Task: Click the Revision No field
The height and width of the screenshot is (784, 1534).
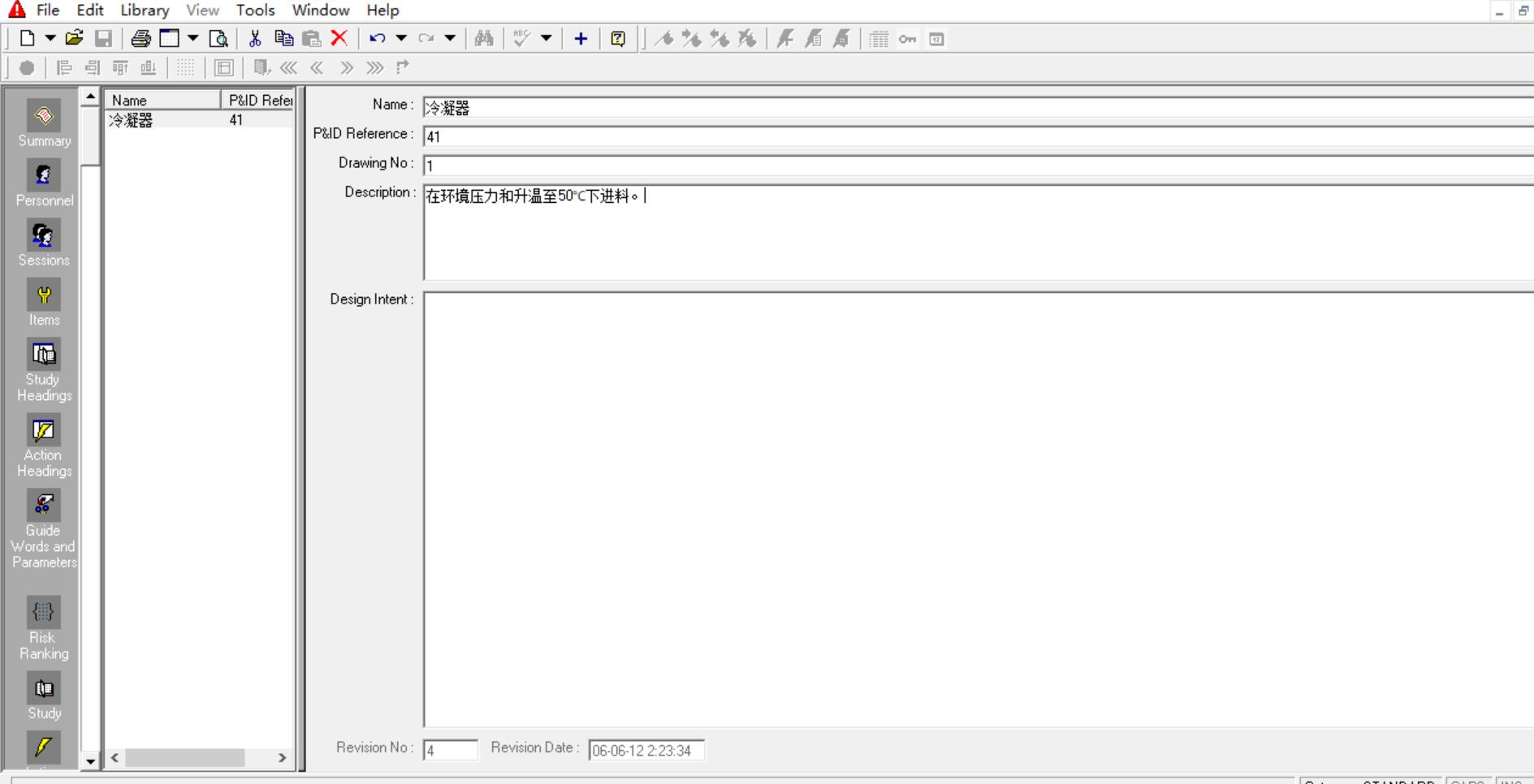Action: [x=451, y=750]
